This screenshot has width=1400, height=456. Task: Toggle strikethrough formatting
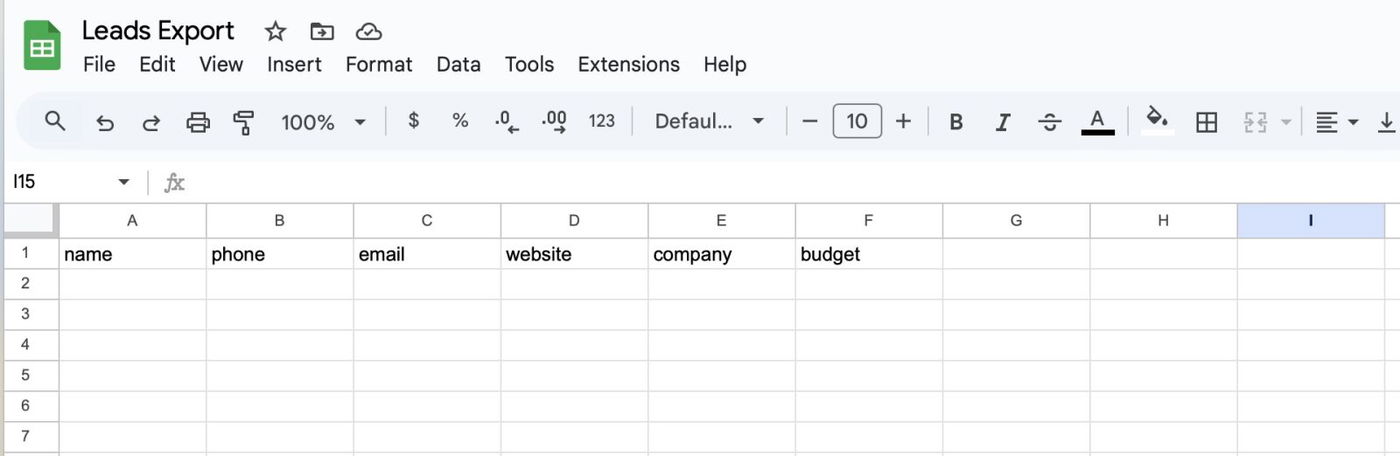(x=1049, y=122)
